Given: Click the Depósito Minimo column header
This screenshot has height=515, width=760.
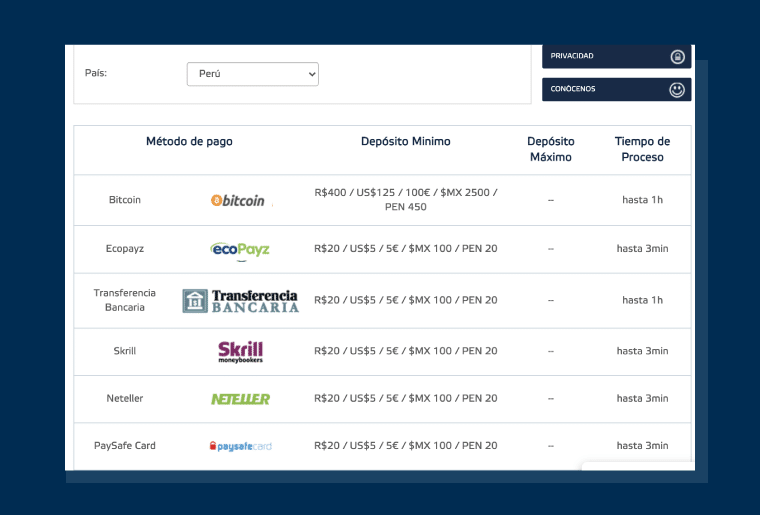Looking at the screenshot, I should click(x=406, y=141).
